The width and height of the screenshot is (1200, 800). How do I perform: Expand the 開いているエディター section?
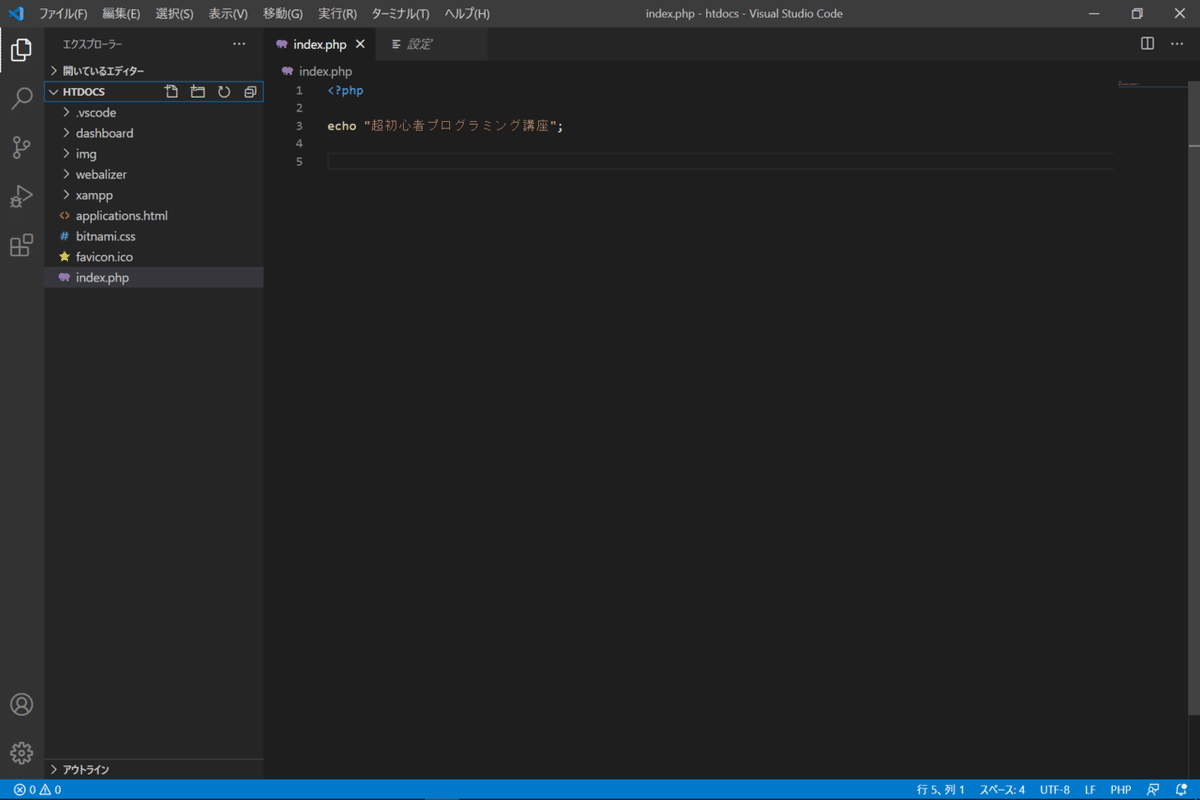tap(154, 71)
